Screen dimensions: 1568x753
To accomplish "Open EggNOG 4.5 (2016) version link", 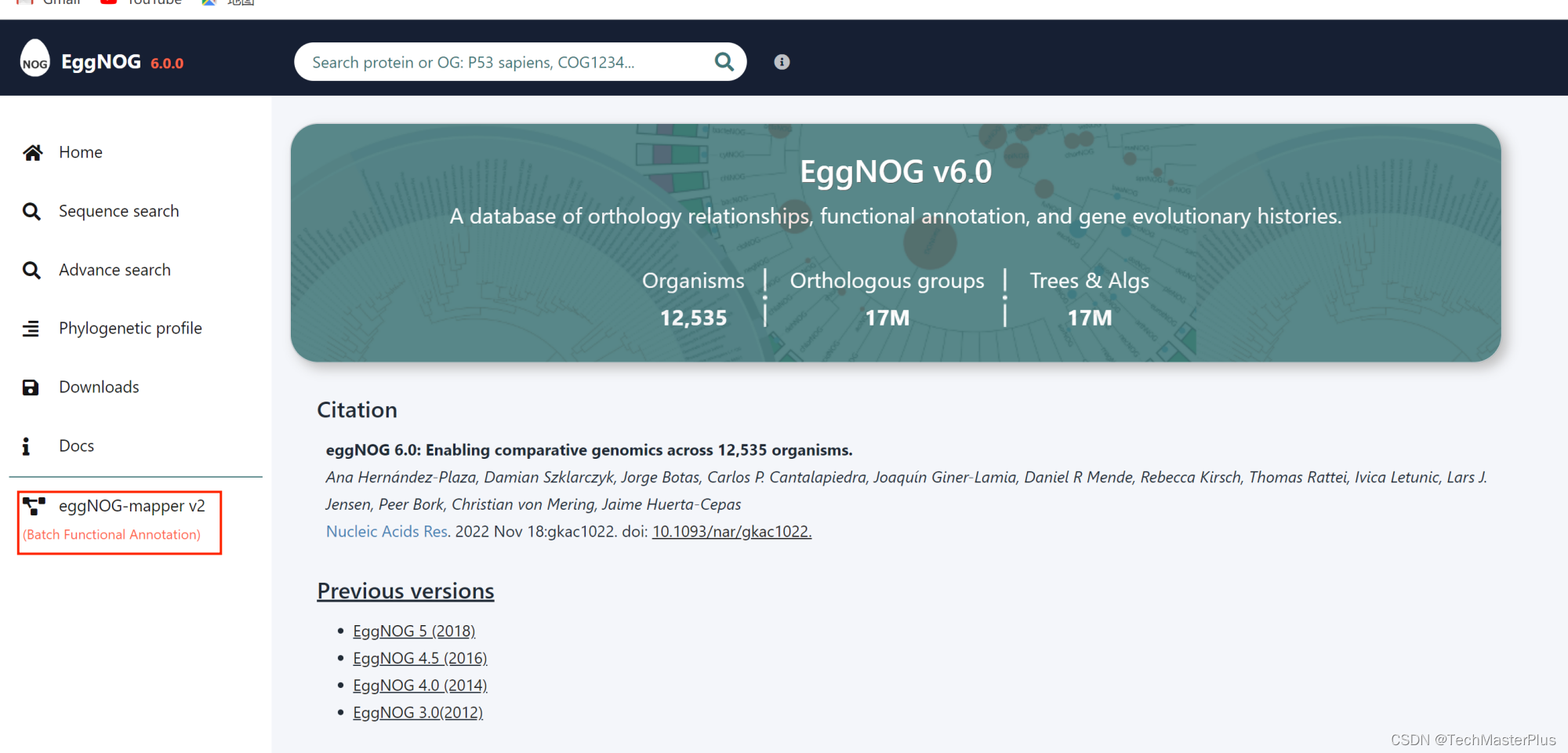I will tap(420, 658).
